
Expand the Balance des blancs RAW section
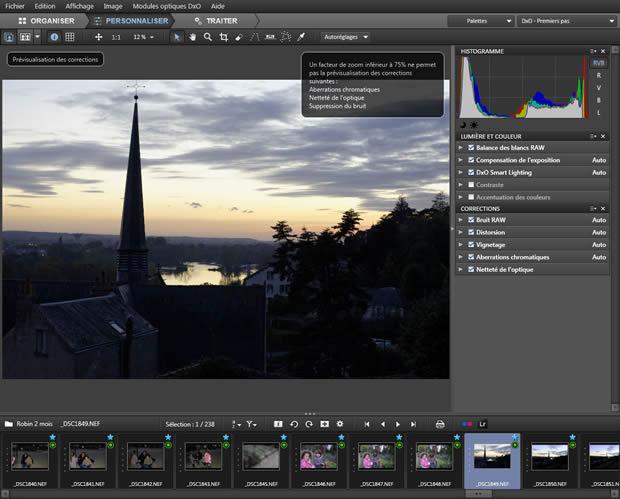[460, 147]
